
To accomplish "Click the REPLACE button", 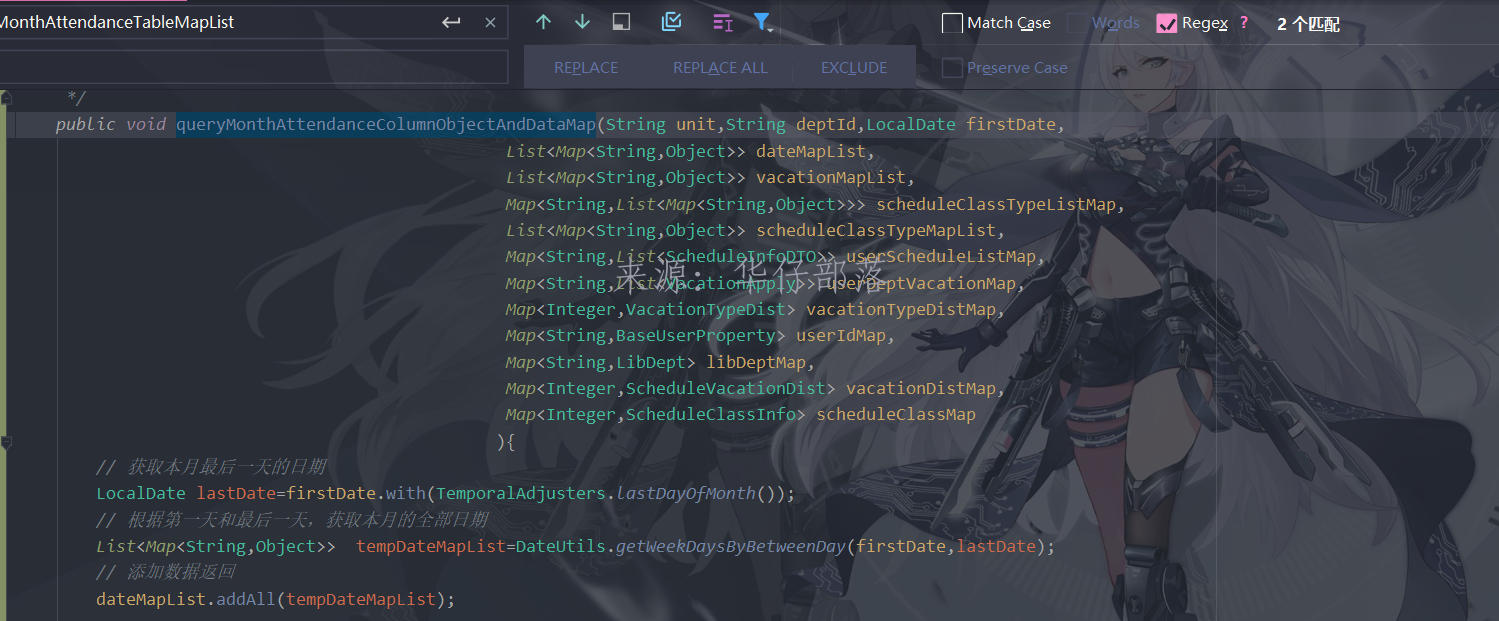I will pyautogui.click(x=586, y=68).
